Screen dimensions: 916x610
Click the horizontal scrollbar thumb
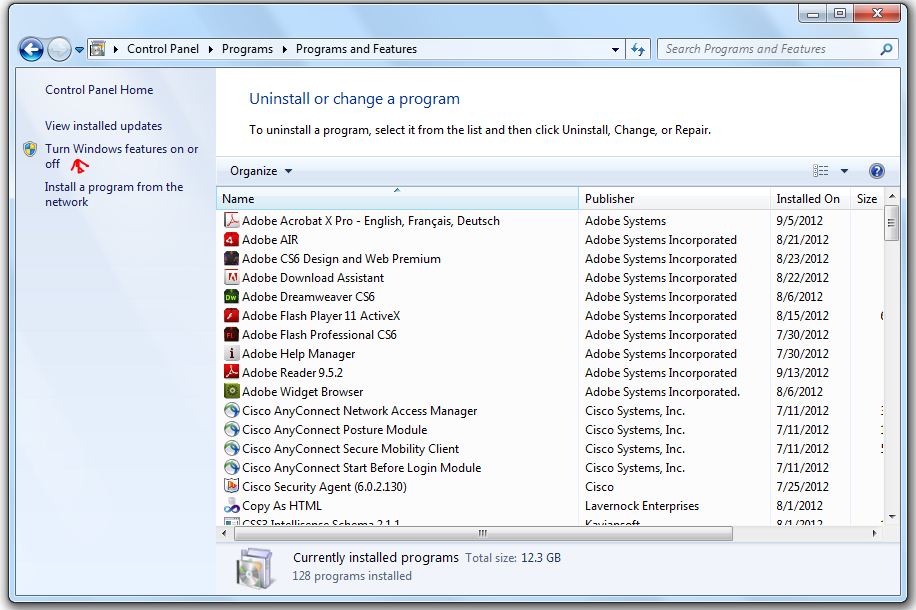(x=482, y=533)
